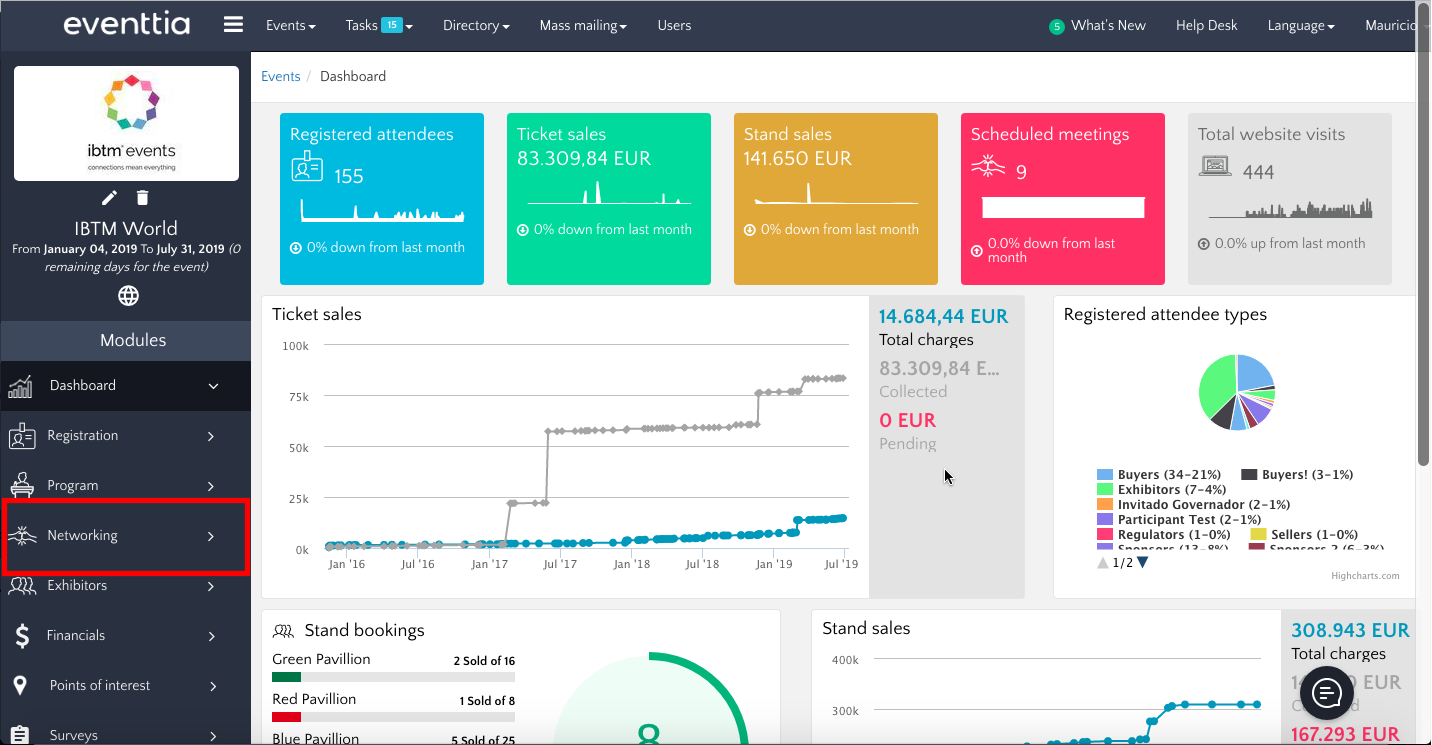Open the Language dropdown
The height and width of the screenshot is (745, 1432).
click(x=1300, y=26)
